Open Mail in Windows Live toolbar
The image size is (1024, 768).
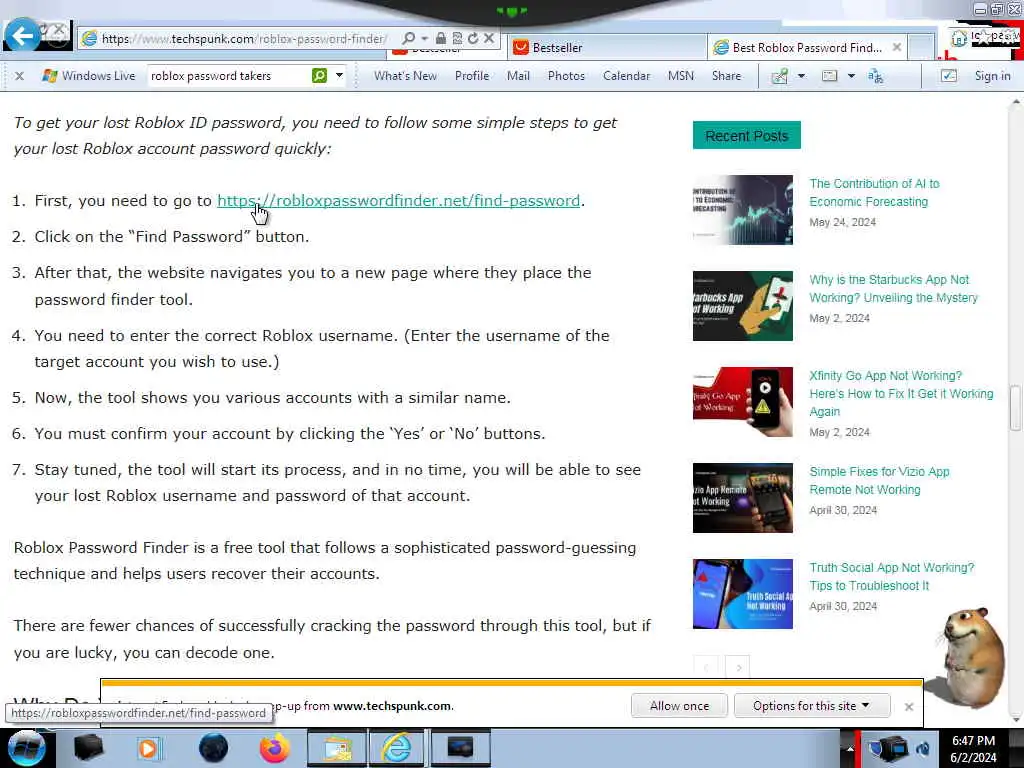tap(518, 76)
